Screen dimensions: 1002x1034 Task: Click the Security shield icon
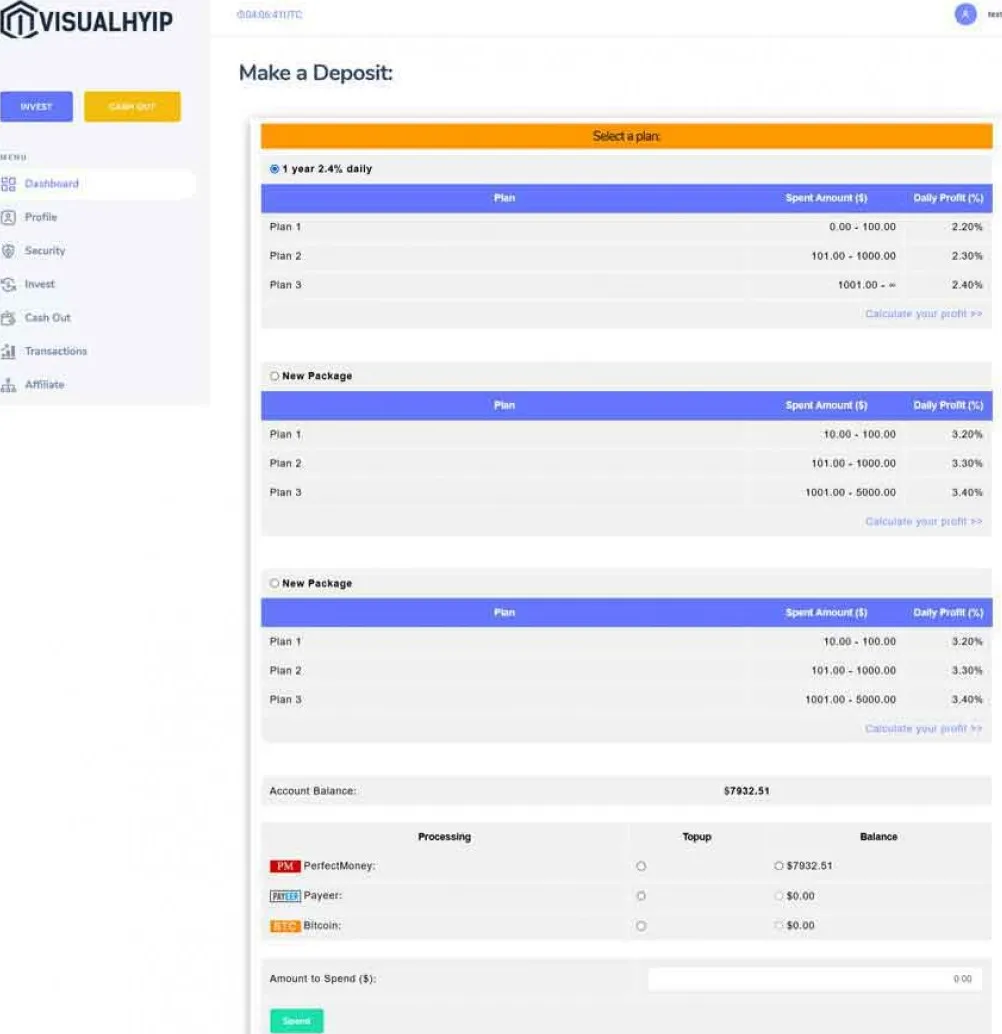click(8, 251)
